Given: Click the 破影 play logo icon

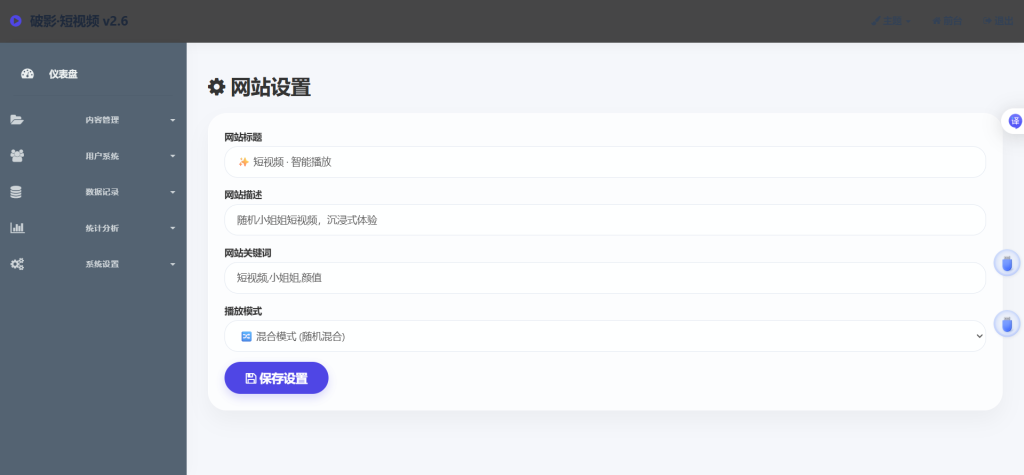Looking at the screenshot, I should tap(16, 21).
